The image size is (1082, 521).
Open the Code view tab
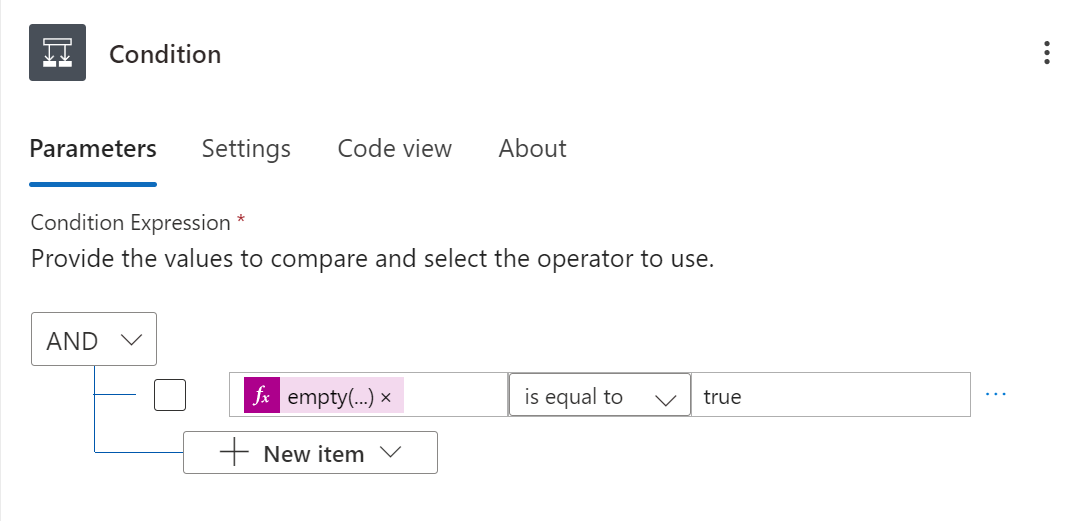click(394, 149)
